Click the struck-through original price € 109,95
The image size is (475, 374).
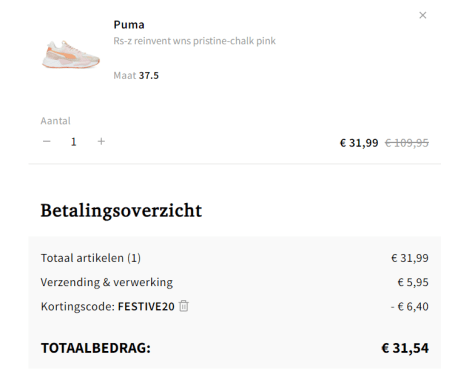(407, 143)
